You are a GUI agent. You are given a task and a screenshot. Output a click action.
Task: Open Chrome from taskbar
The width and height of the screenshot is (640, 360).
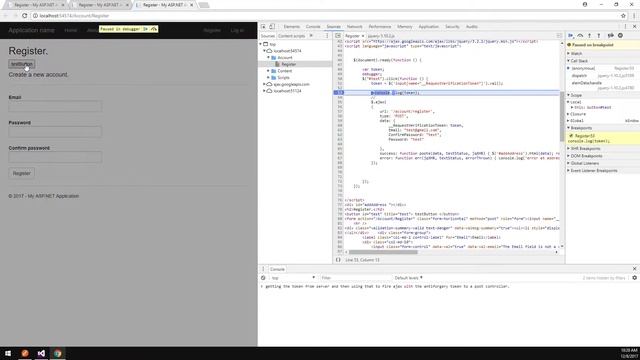(58, 353)
